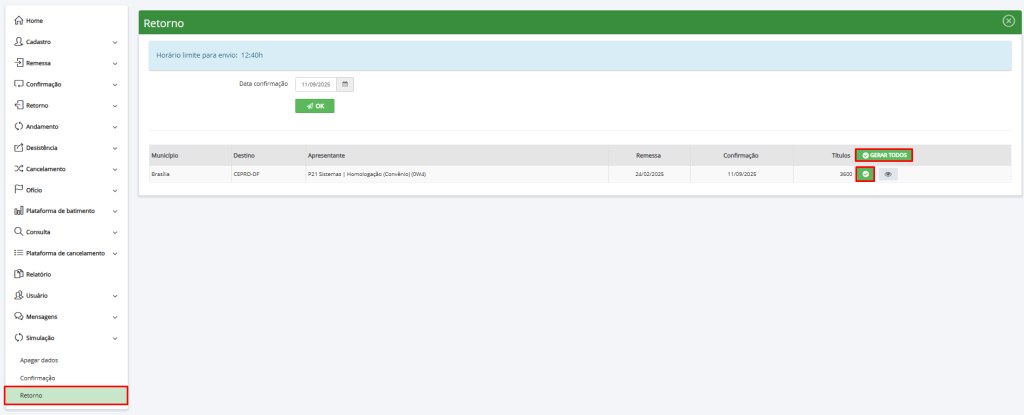Viewport: 1024px width, 415px height.
Task: Open the calendar picker beside confirmation date
Action: pyautogui.click(x=345, y=84)
